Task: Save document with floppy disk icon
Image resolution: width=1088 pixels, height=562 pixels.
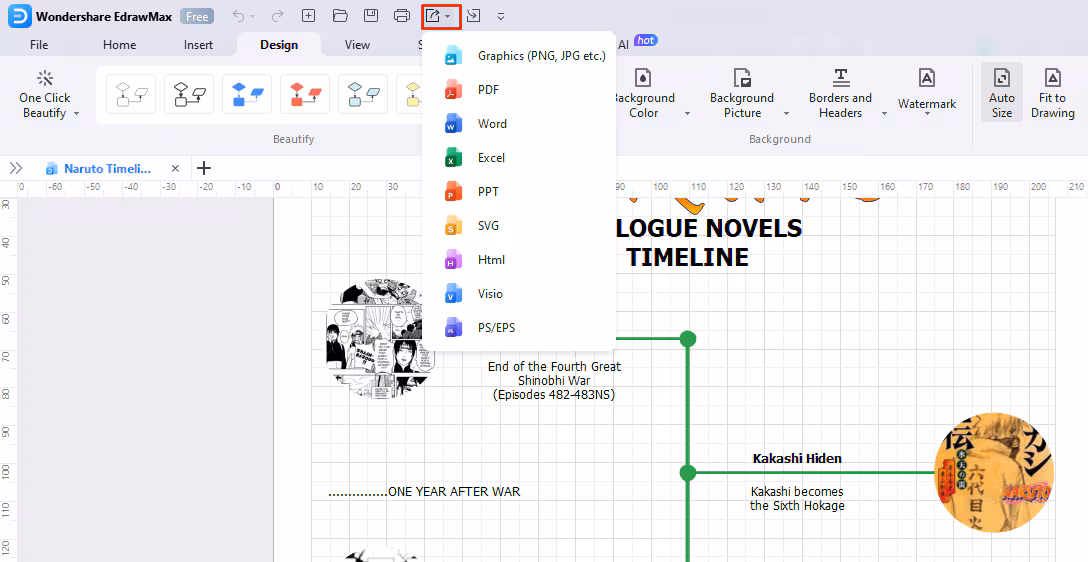Action: coord(371,16)
